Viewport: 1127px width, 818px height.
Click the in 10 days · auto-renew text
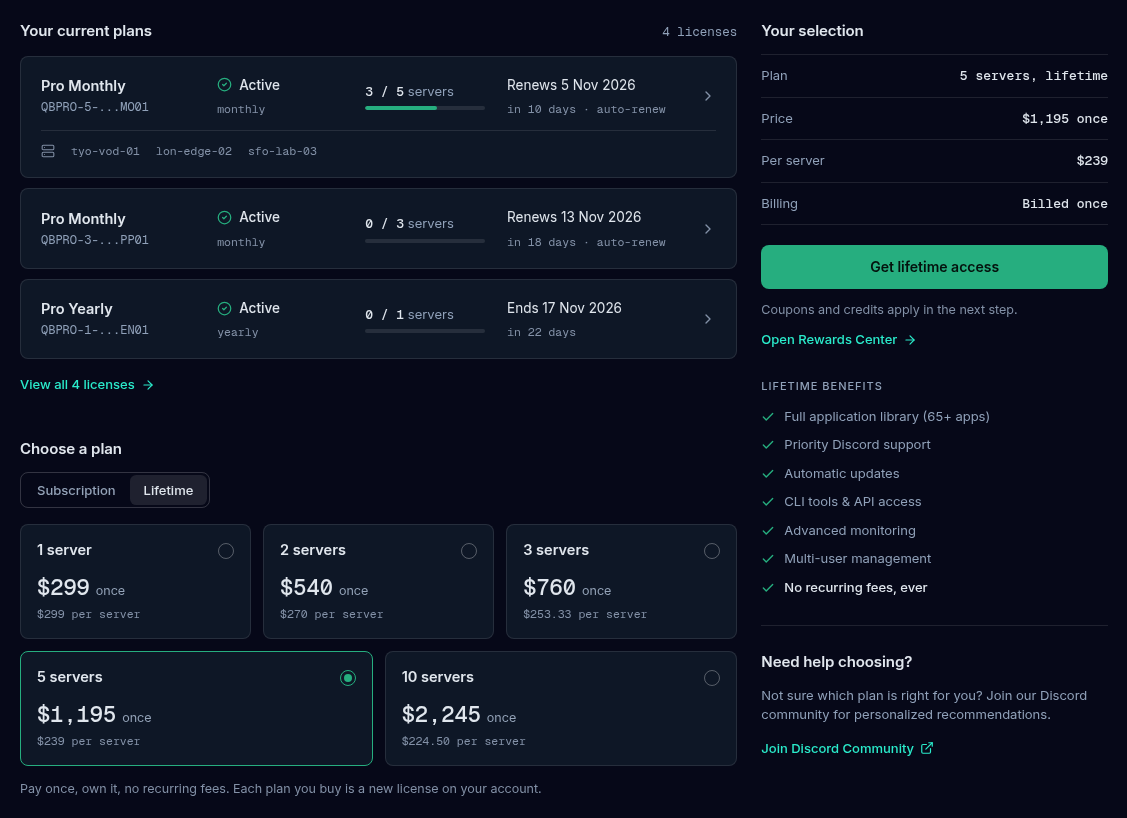[586, 109]
